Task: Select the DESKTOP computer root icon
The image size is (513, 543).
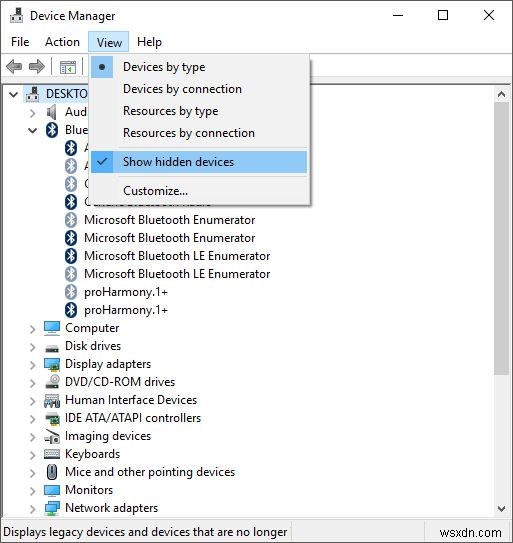Action: tap(33, 94)
